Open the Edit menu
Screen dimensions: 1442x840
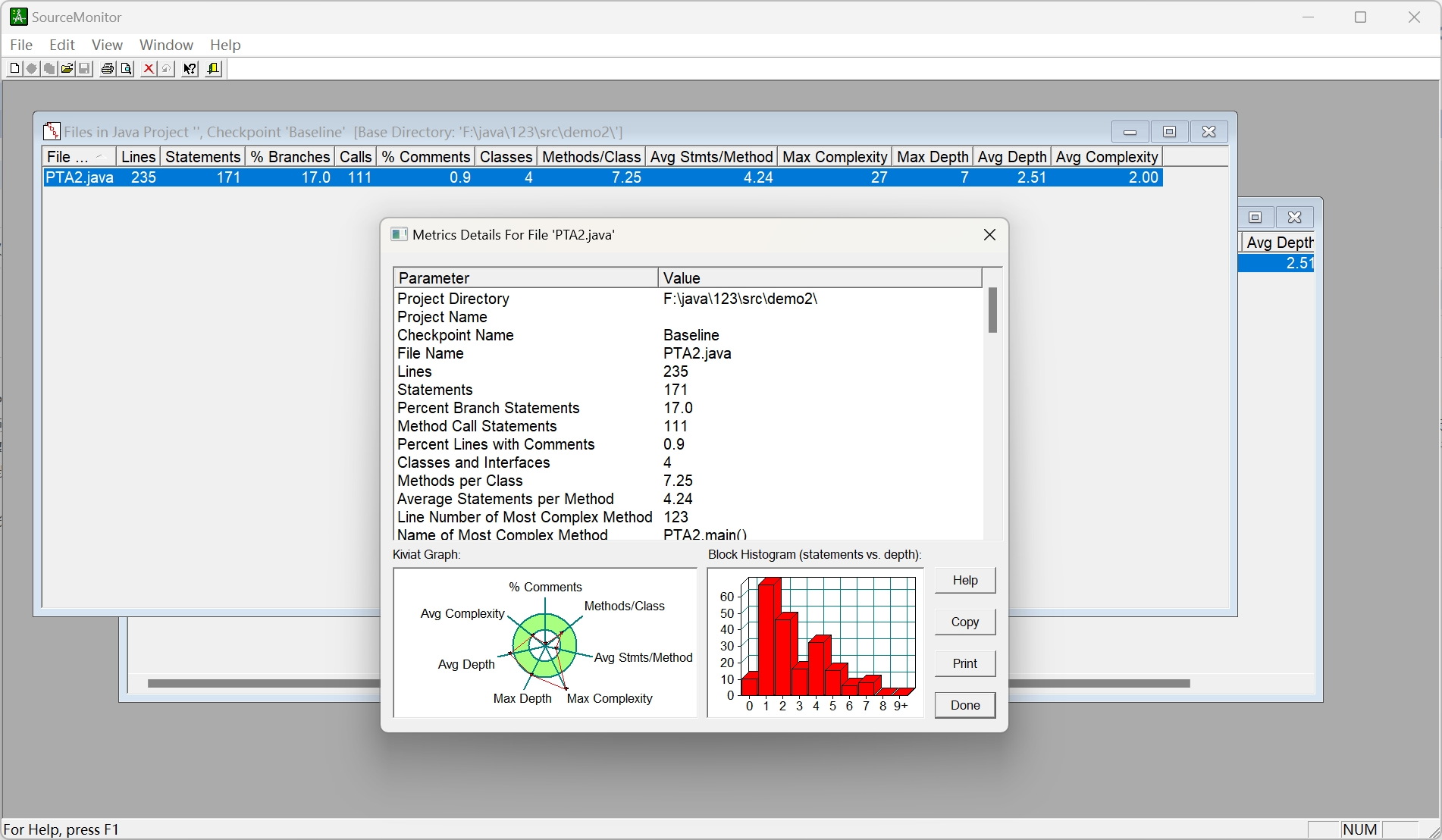[62, 45]
